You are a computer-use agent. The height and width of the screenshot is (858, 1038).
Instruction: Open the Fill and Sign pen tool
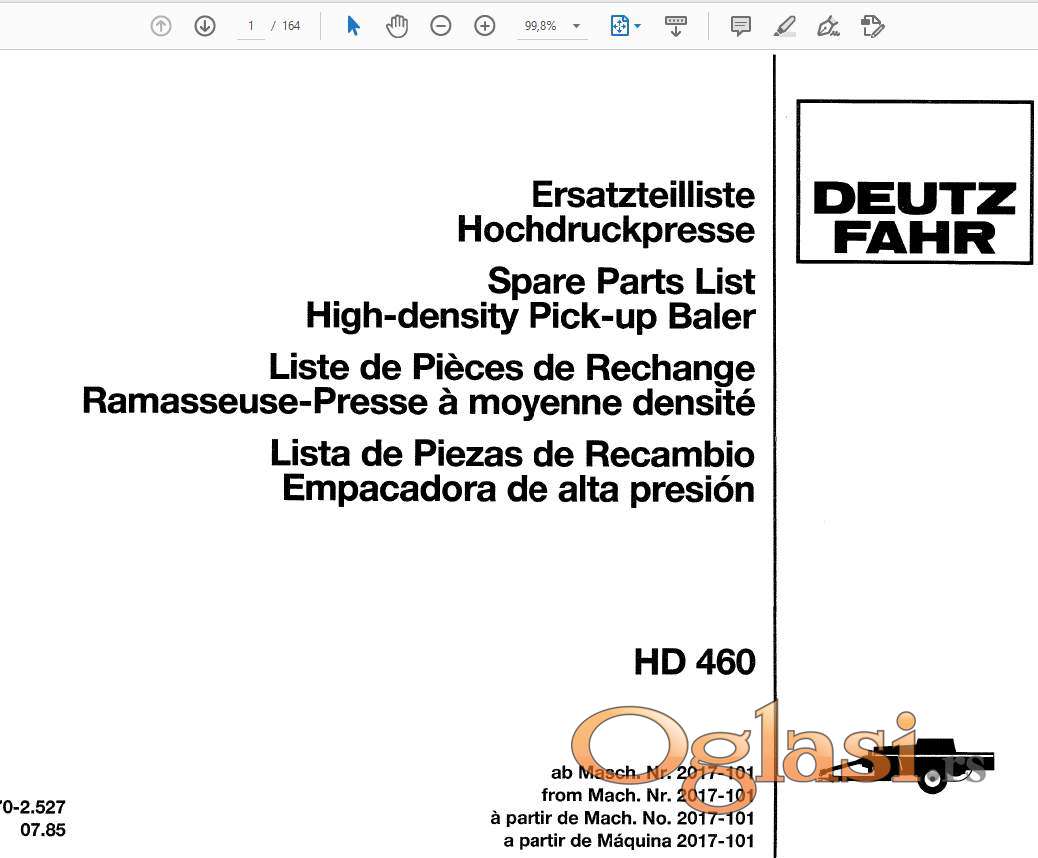(x=828, y=26)
